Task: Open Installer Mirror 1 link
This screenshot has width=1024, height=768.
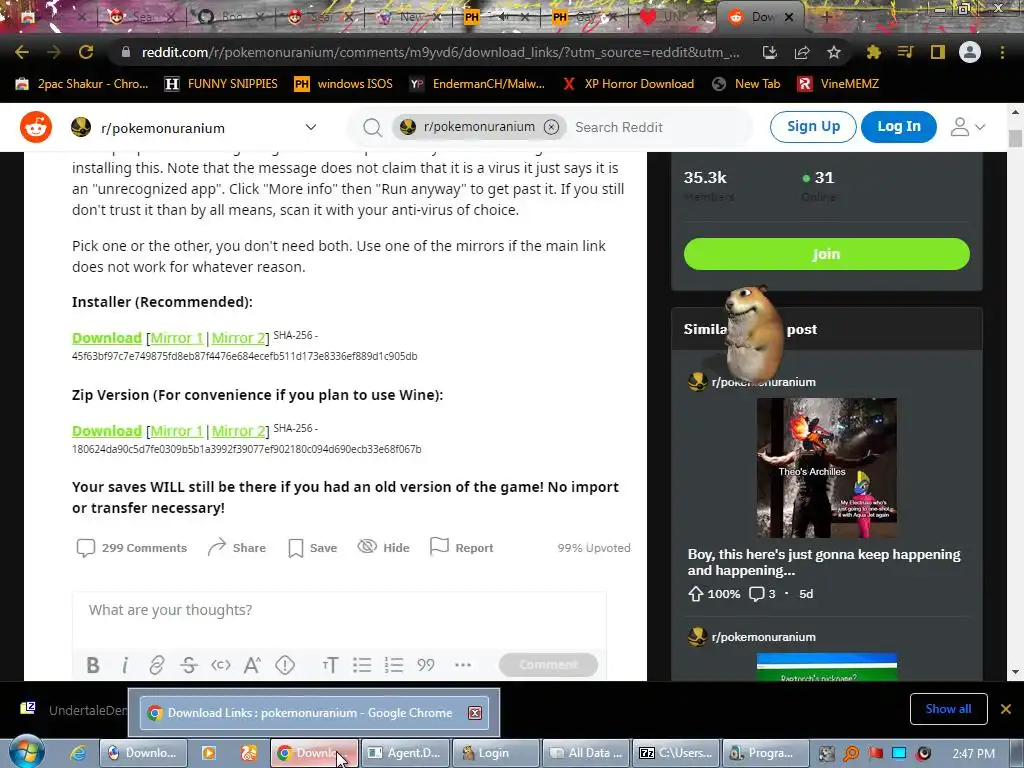Action: (176, 338)
